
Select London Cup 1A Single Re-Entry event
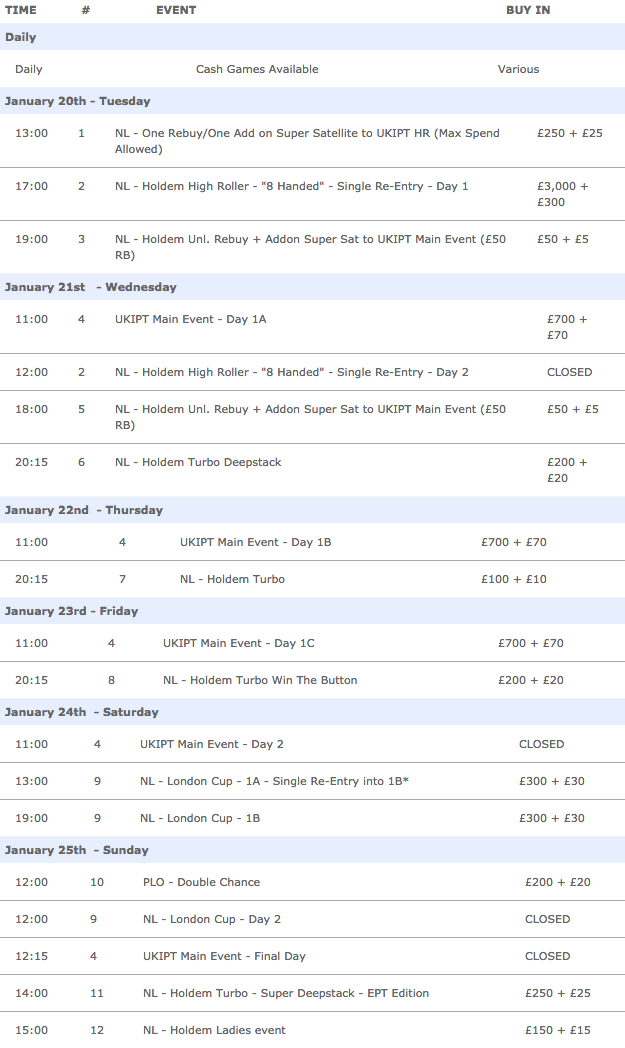point(274,781)
